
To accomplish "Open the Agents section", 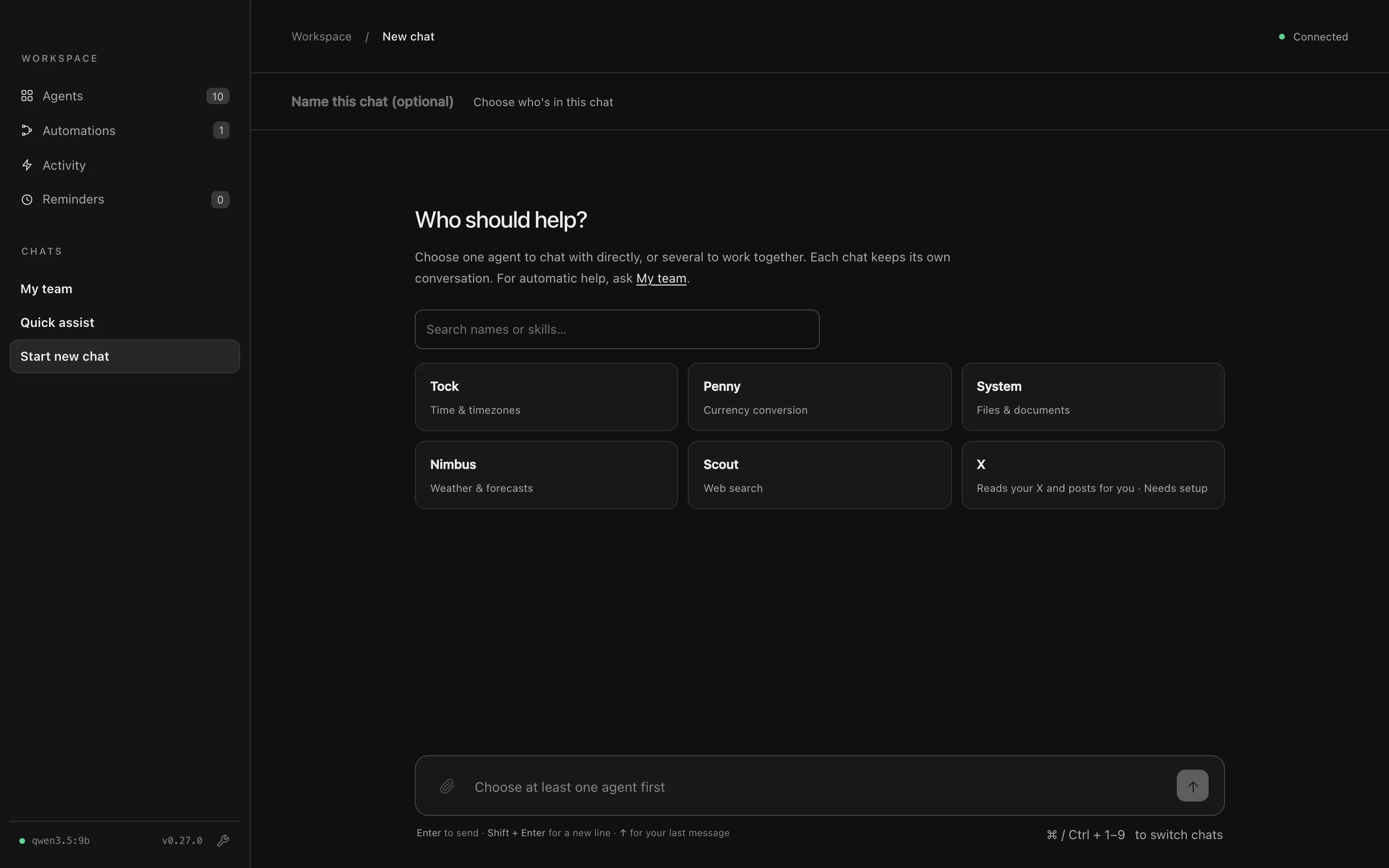I will (x=124, y=96).
